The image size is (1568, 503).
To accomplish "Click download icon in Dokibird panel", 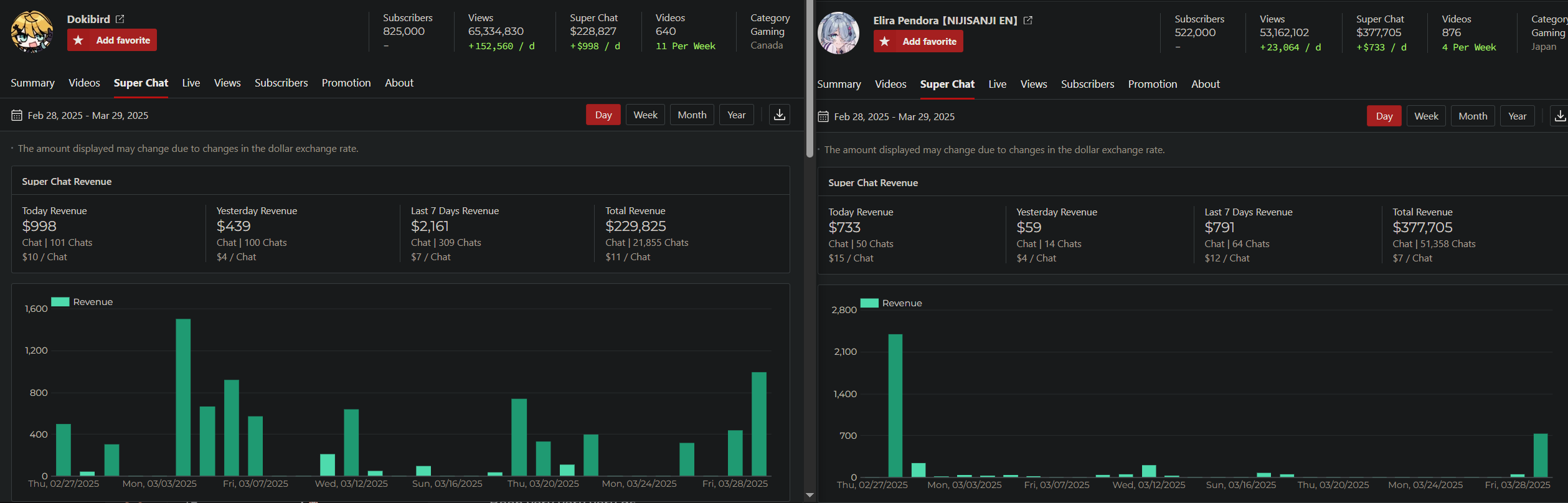I will [x=779, y=115].
